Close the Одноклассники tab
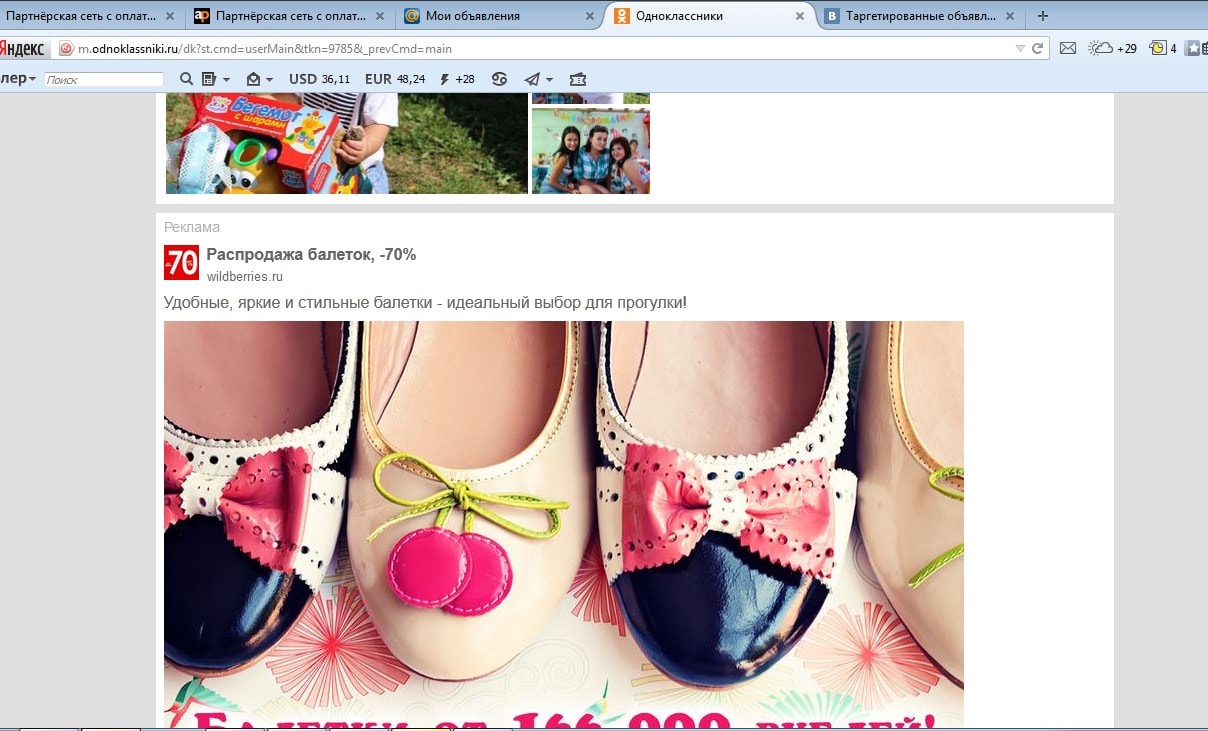The height and width of the screenshot is (731, 1208). point(799,16)
